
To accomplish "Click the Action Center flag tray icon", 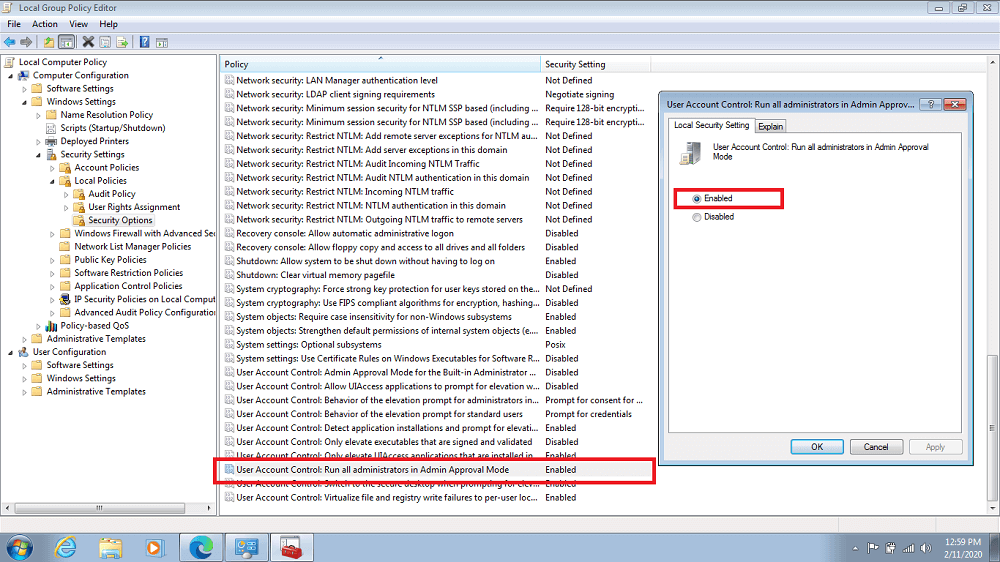I will pos(872,548).
